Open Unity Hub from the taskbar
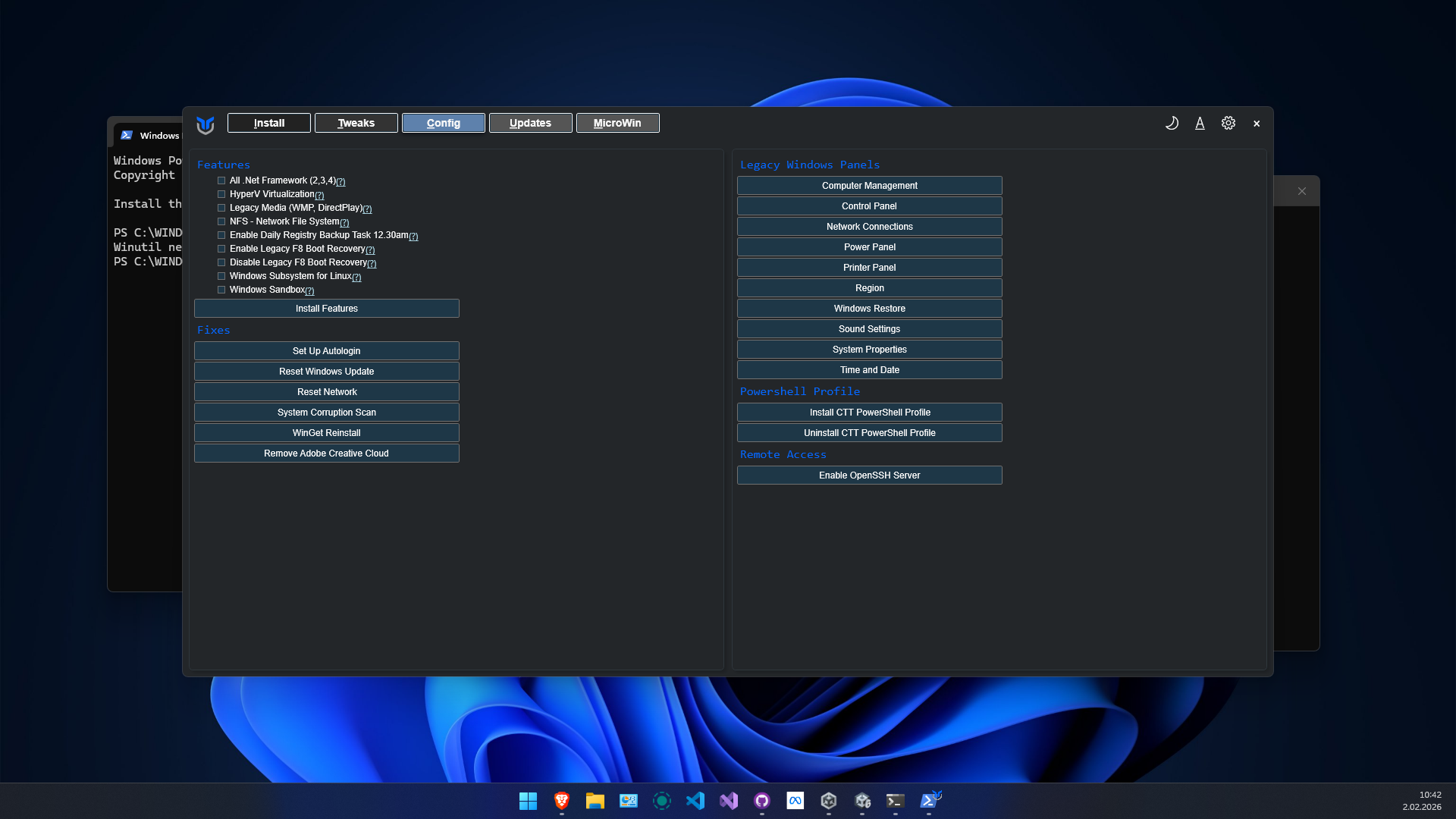Image resolution: width=1456 pixels, height=819 pixels. click(828, 801)
